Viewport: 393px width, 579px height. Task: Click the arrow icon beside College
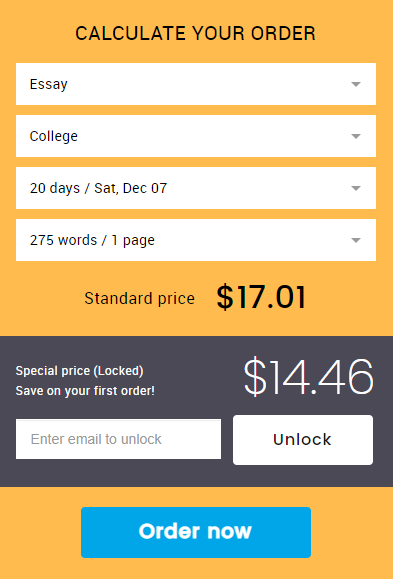[356, 137]
